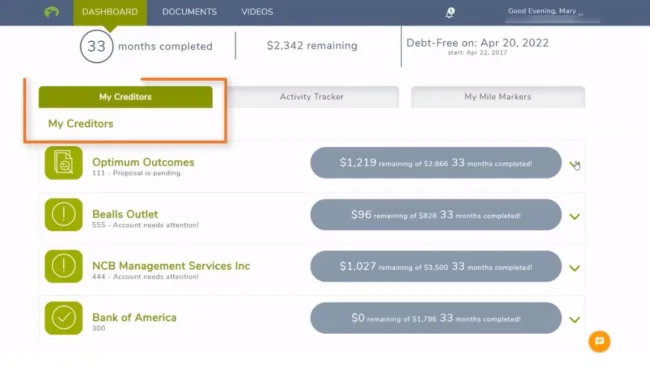Click the Bank of America creditor name
The image size is (650, 366).
[134, 318]
